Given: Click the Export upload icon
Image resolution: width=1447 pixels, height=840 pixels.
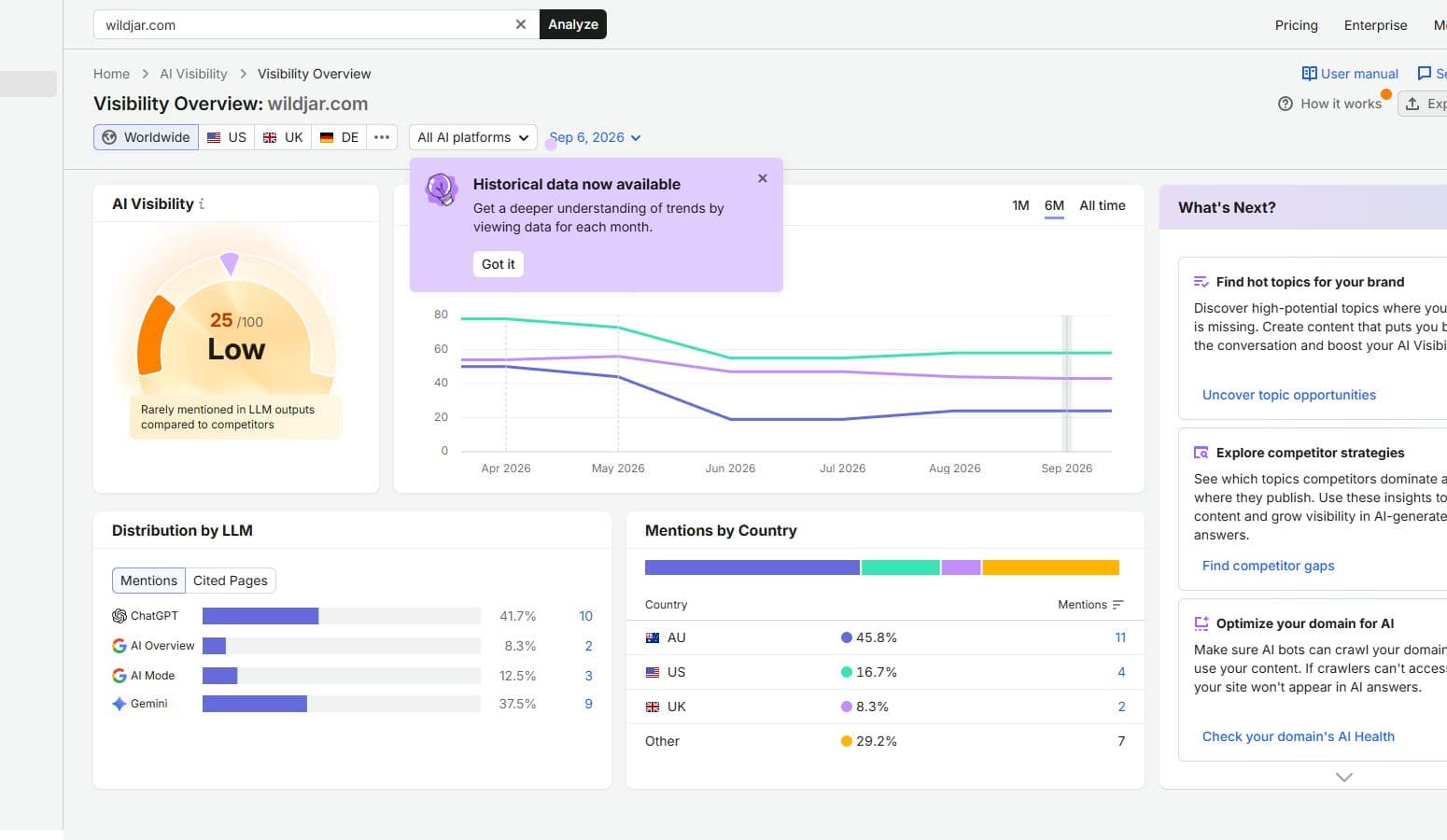Looking at the screenshot, I should (1412, 104).
